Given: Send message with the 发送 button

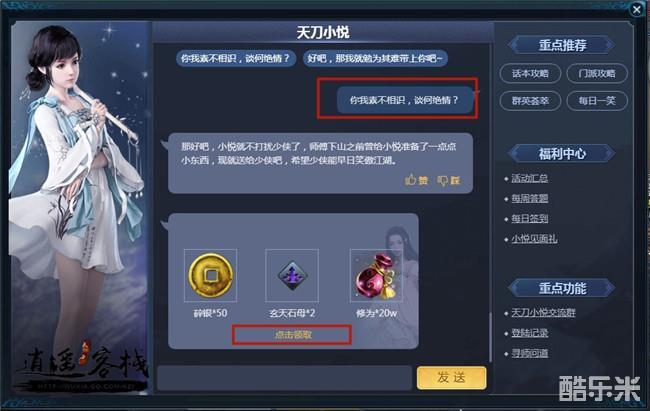Looking at the screenshot, I should click(x=451, y=377).
